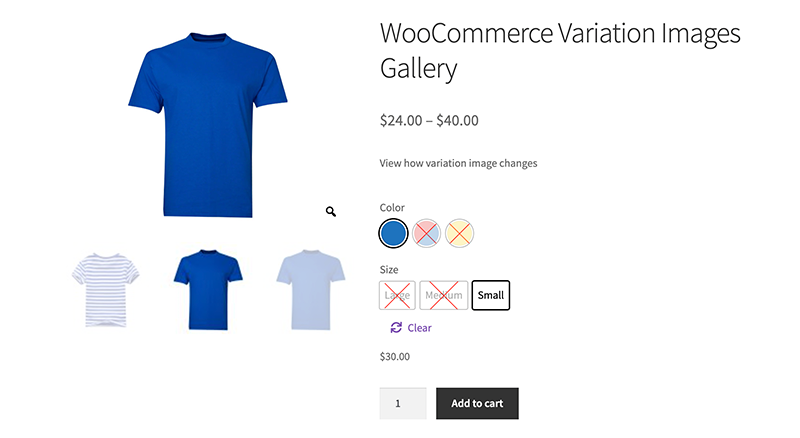Choose the solid blue color swatch
This screenshot has height=438, width=800.
pyautogui.click(x=393, y=233)
